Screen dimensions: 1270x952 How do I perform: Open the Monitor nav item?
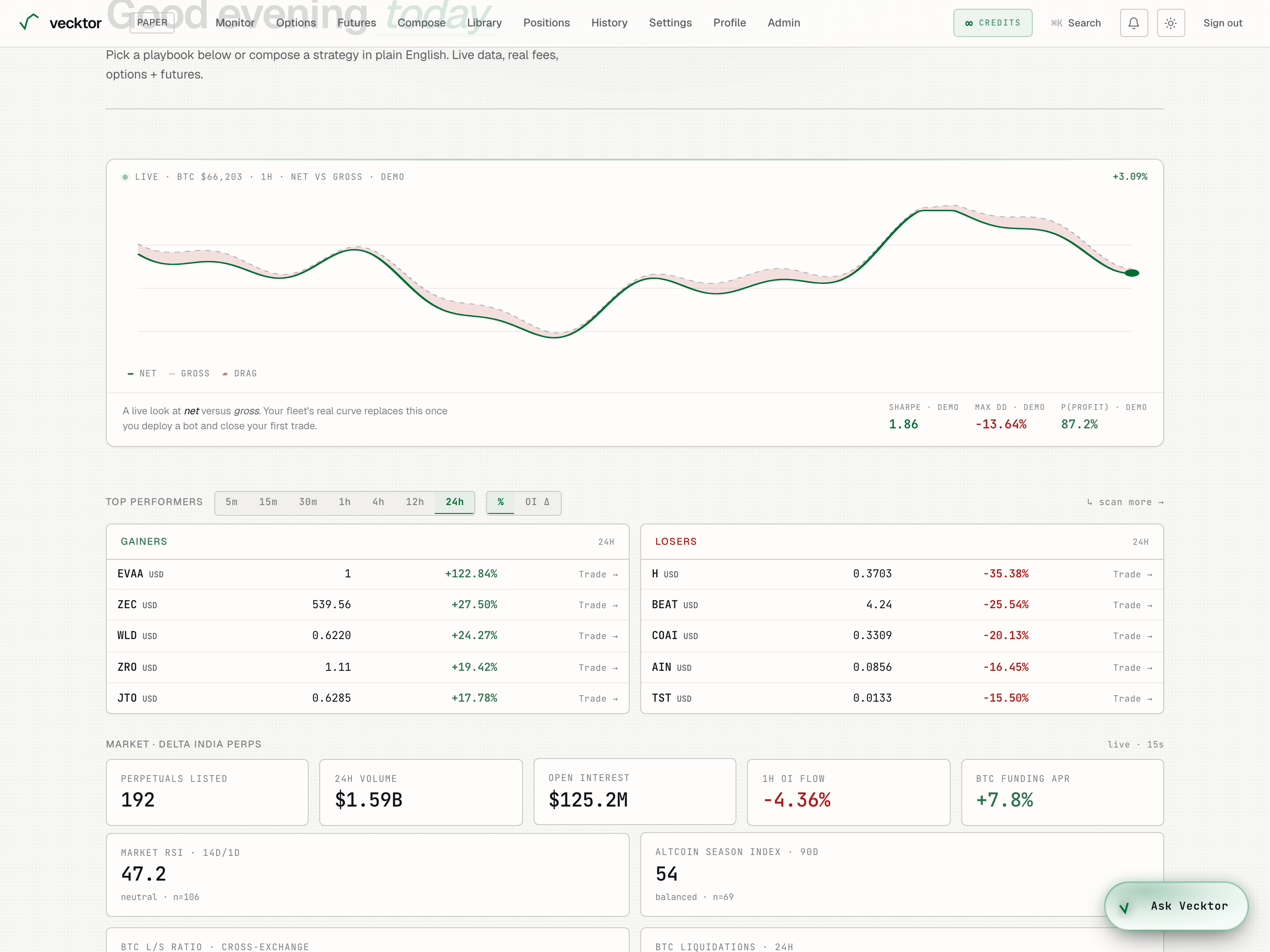click(x=235, y=22)
